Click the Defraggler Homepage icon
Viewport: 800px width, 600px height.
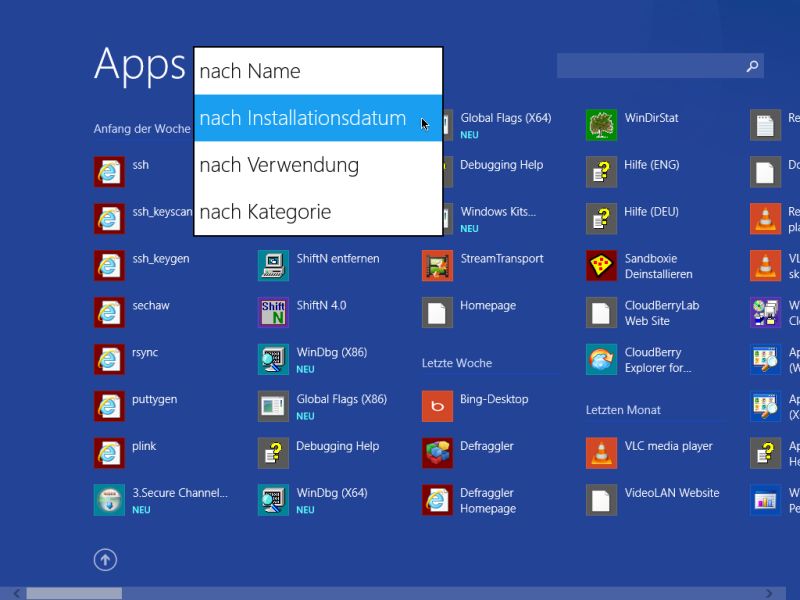tap(437, 500)
